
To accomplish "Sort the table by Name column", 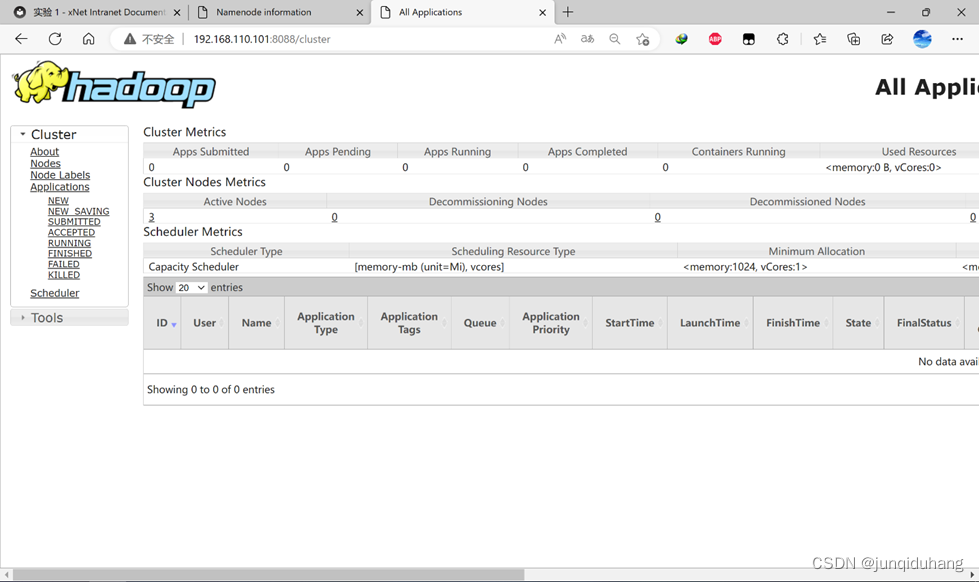I will pyautogui.click(x=257, y=323).
